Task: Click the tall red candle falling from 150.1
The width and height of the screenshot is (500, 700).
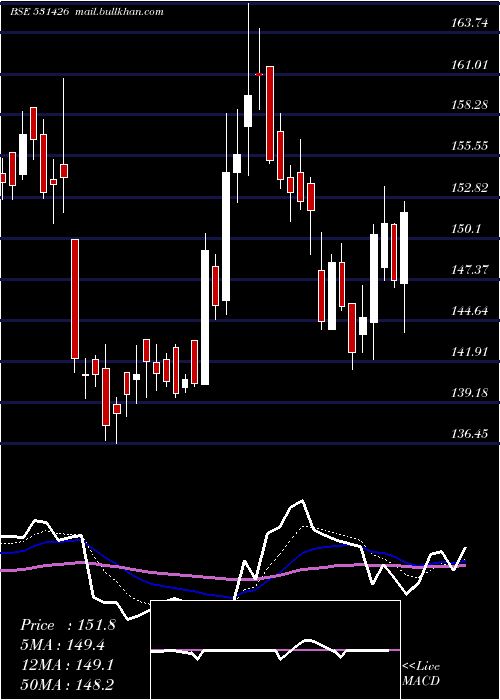Action: (x=75, y=299)
